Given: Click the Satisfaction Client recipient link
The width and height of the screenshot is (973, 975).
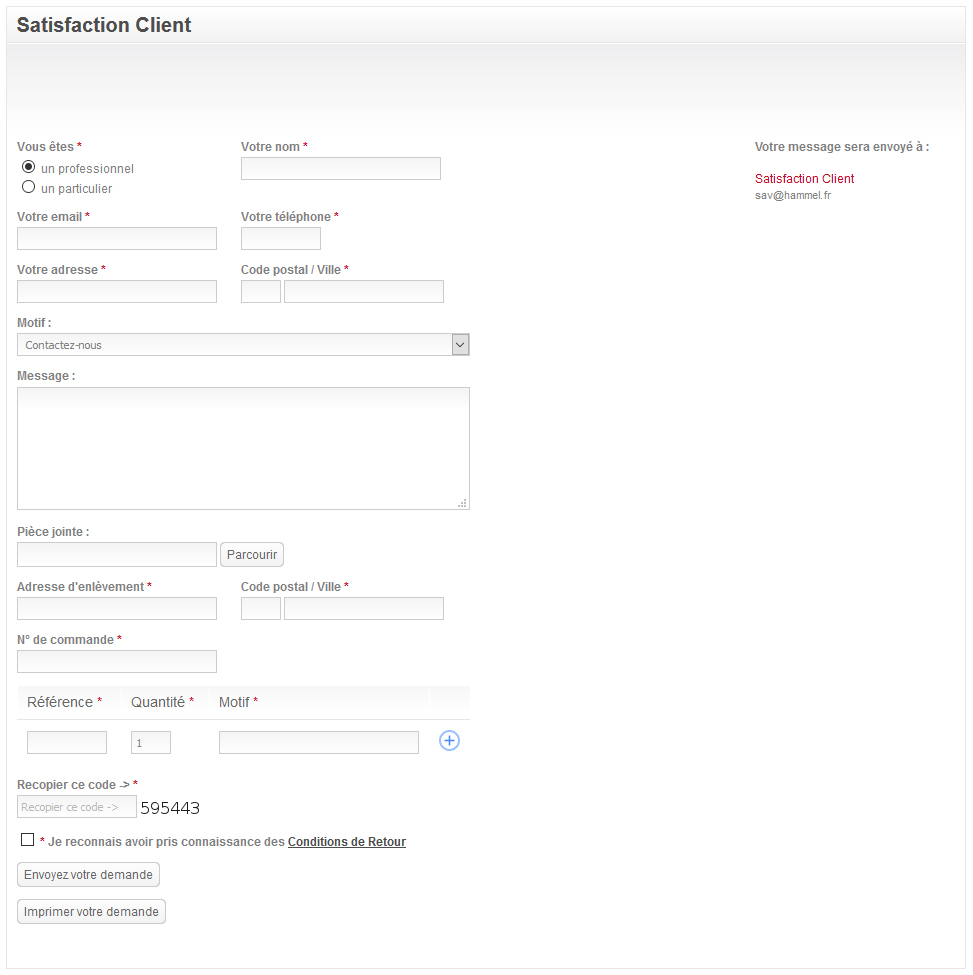Looking at the screenshot, I should point(804,179).
